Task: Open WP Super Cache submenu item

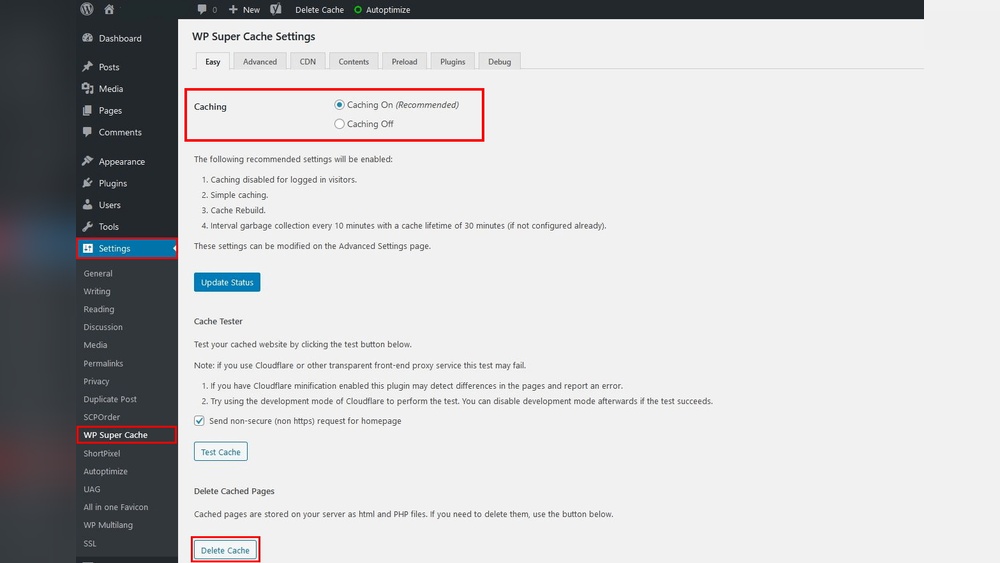Action: click(115, 434)
